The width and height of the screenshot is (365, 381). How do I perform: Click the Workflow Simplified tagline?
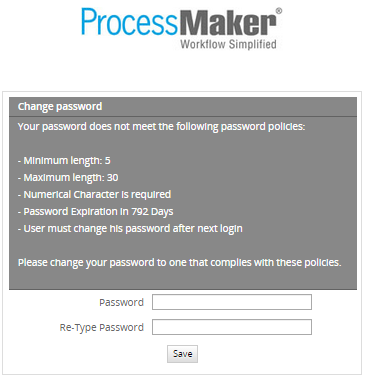pyautogui.click(x=228, y=44)
